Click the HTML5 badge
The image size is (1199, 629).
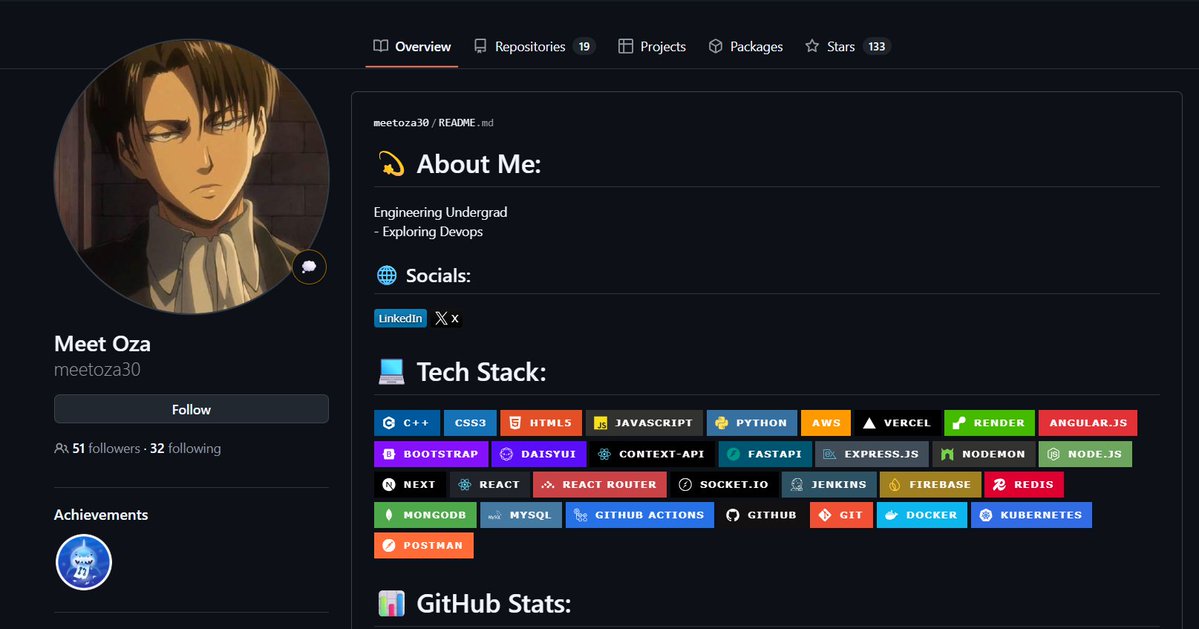click(541, 423)
